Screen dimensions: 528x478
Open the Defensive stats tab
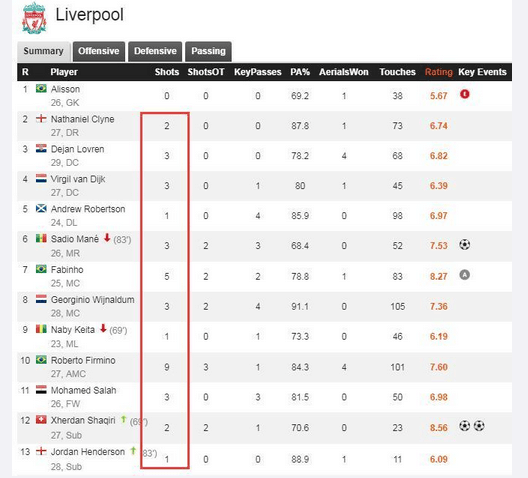[155, 51]
